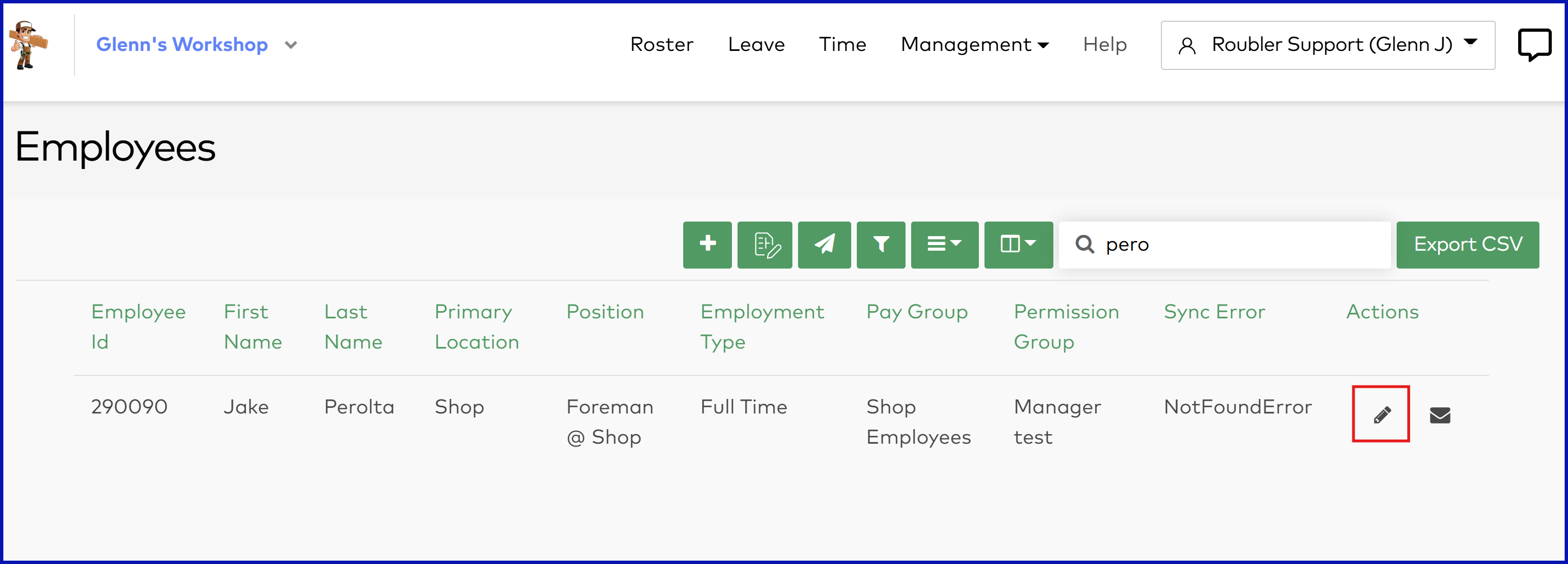1568x564 pixels.
Task: Click the paper plane send invite button
Action: coord(824,245)
